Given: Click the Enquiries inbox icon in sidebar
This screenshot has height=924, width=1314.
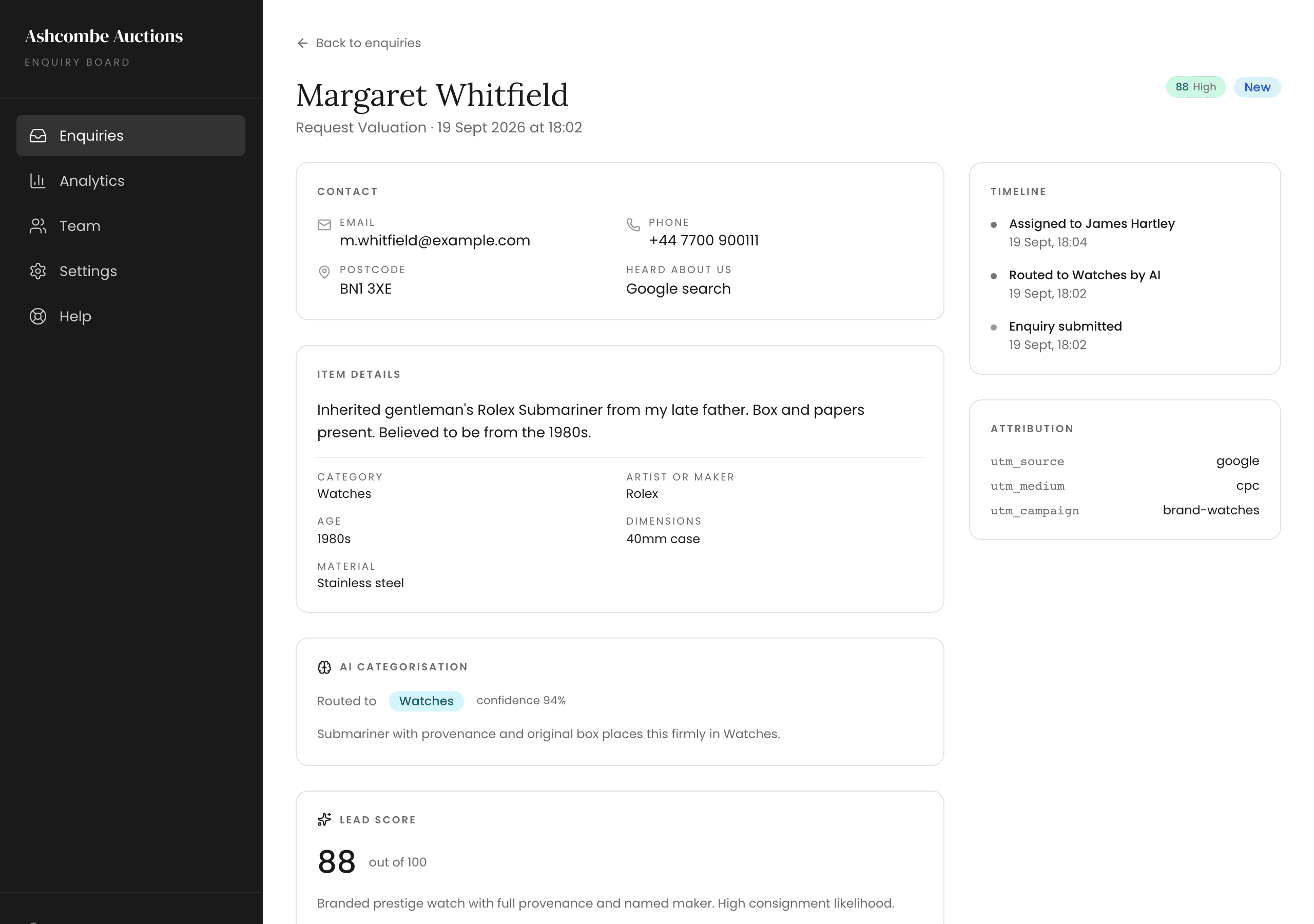Looking at the screenshot, I should [38, 136].
